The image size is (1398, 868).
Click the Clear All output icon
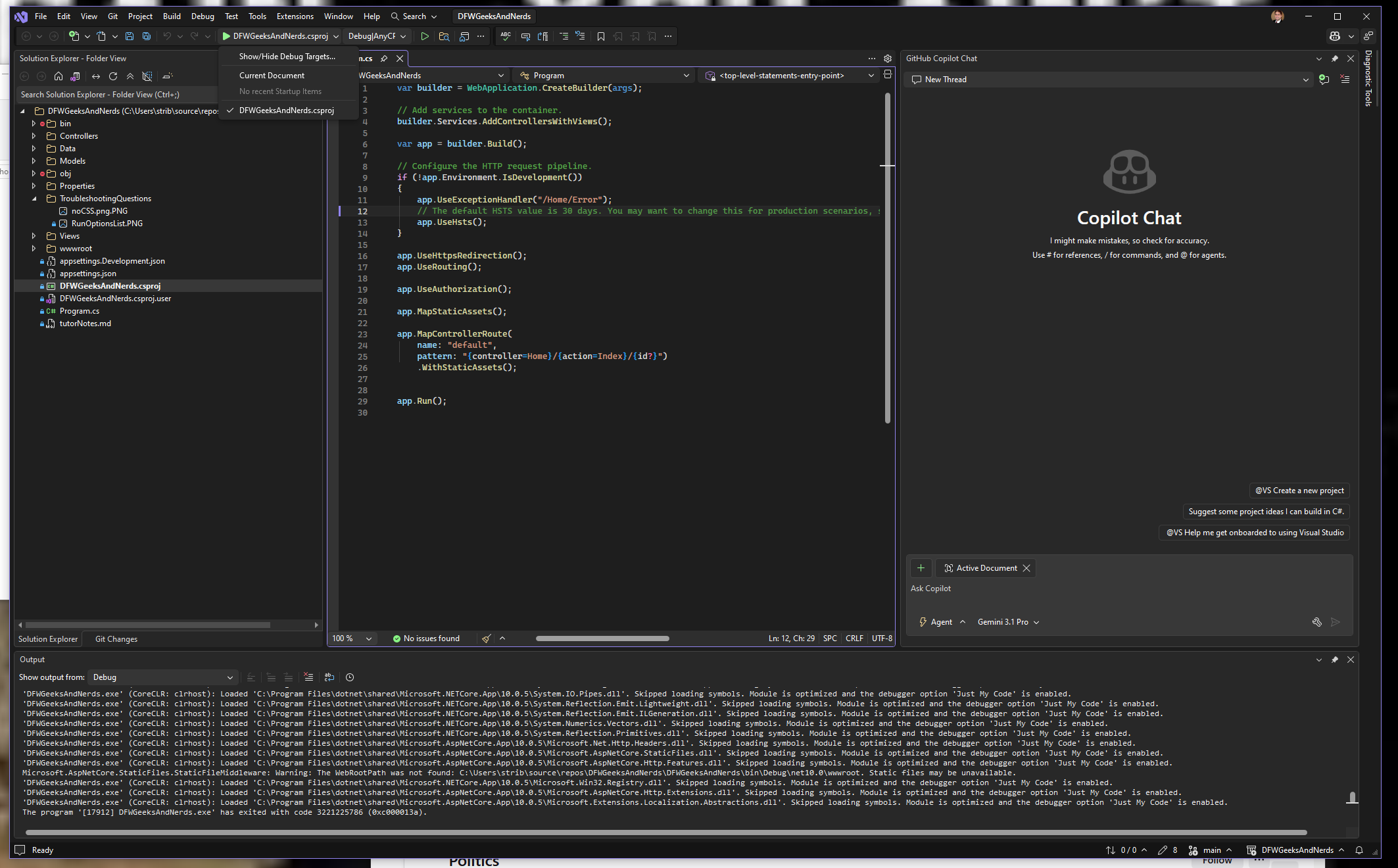308,677
